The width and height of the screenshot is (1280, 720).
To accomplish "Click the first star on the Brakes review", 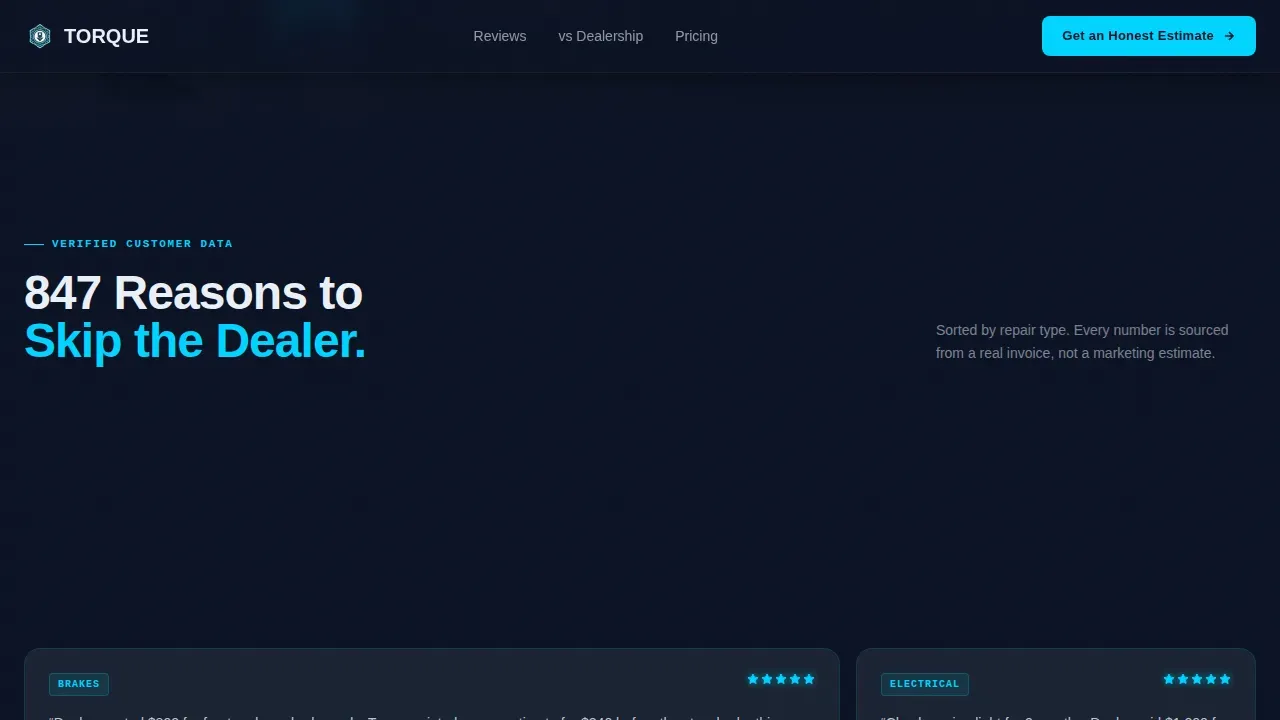I will 753,679.
